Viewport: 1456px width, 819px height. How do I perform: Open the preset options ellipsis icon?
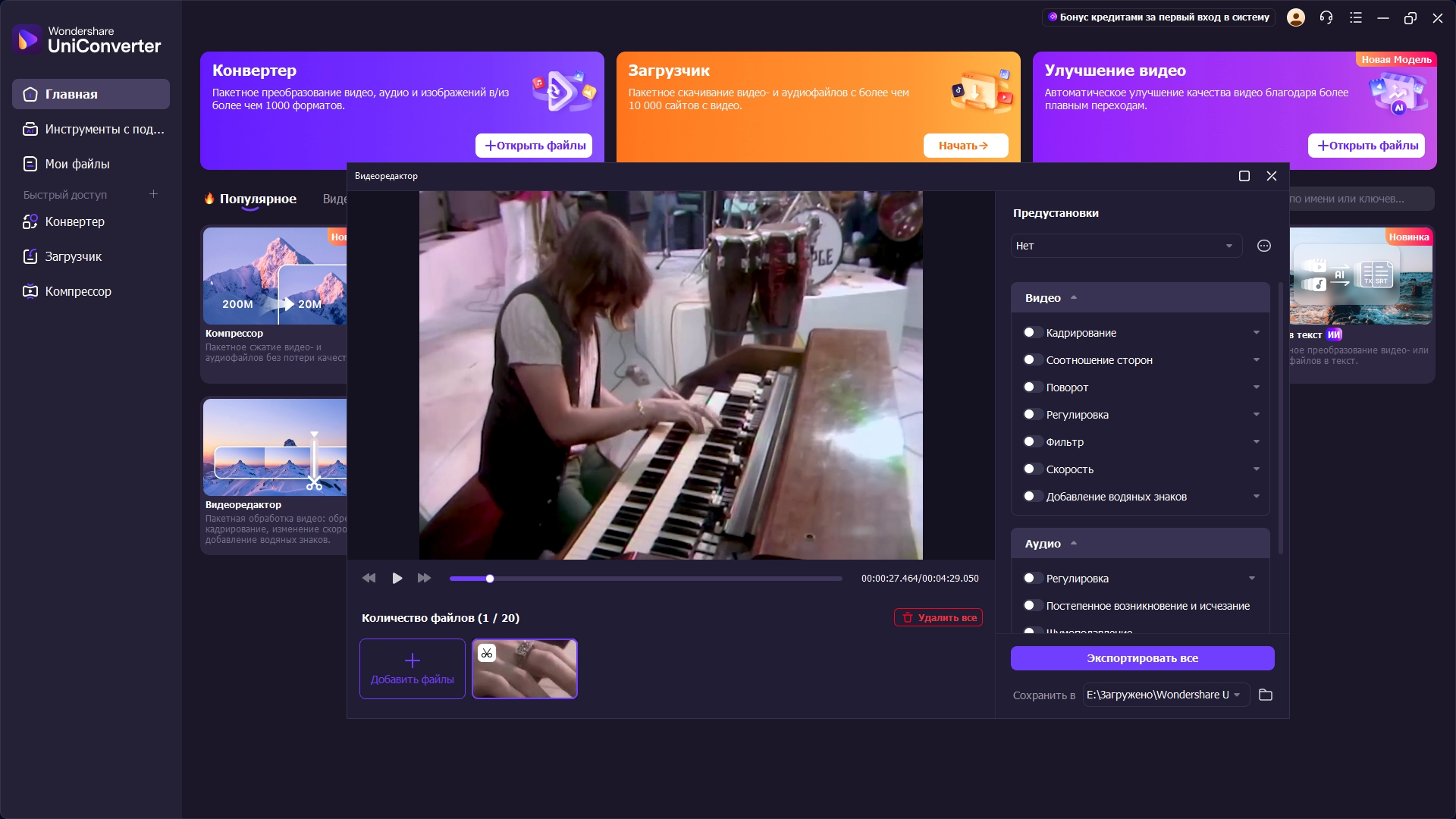pyautogui.click(x=1263, y=246)
